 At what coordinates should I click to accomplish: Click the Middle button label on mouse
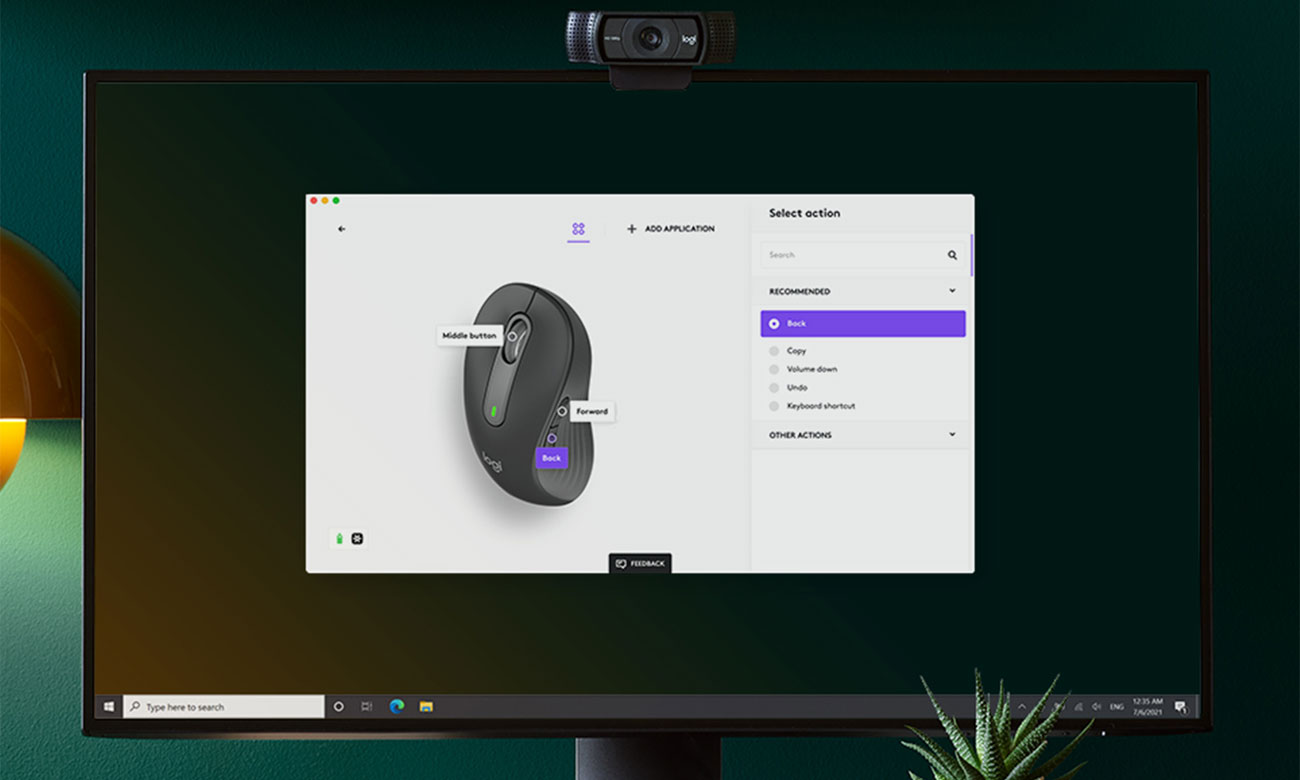[469, 336]
